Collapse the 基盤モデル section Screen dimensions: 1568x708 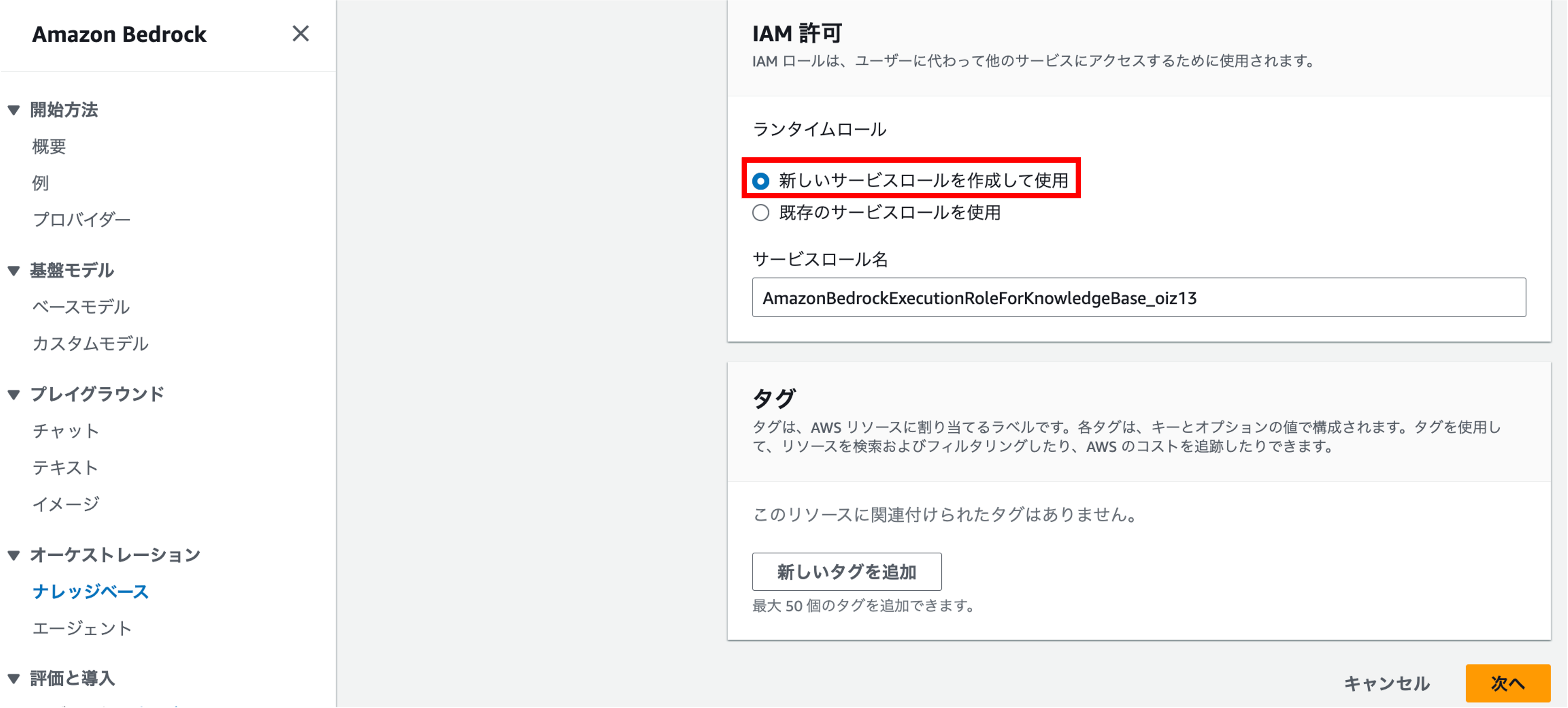pyautogui.click(x=14, y=270)
